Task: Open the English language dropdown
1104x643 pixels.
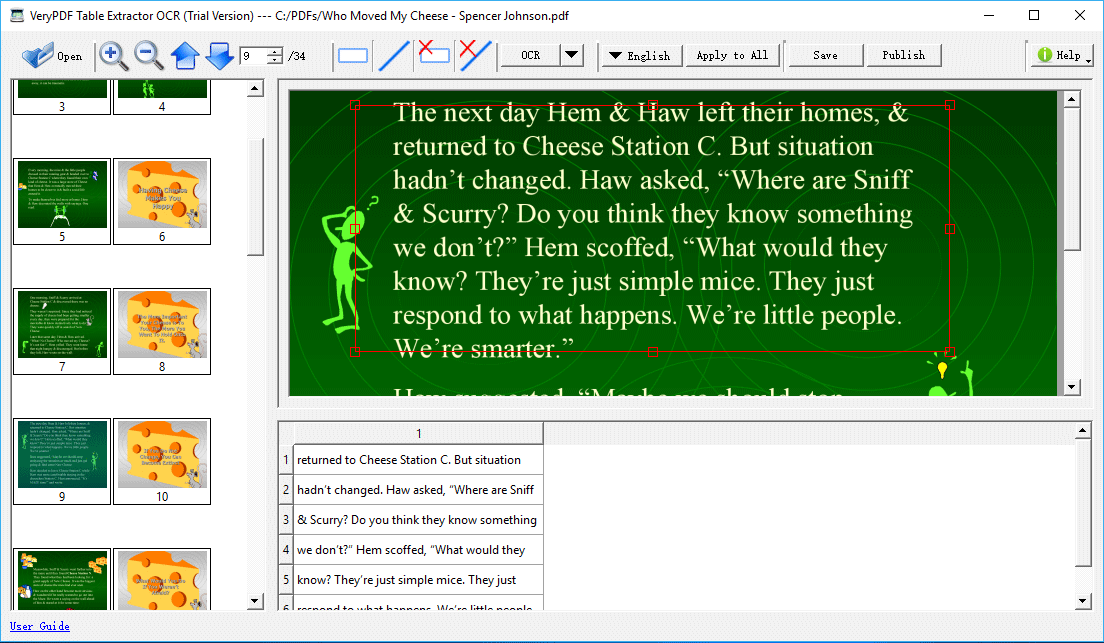Action: (640, 55)
